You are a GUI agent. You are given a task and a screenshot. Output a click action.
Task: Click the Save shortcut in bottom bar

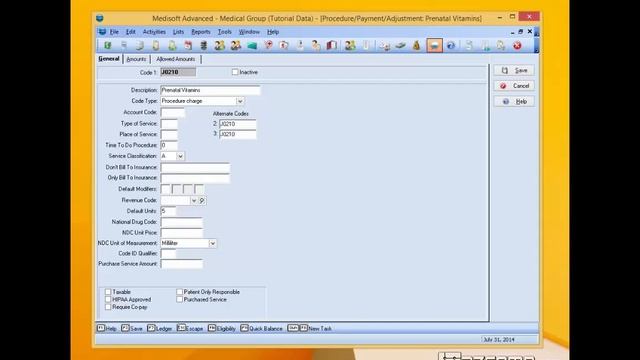(132, 328)
